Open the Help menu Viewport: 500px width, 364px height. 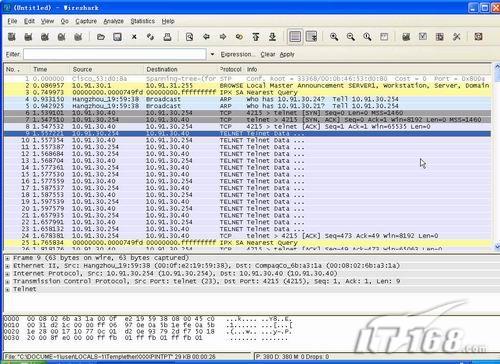[x=168, y=21]
